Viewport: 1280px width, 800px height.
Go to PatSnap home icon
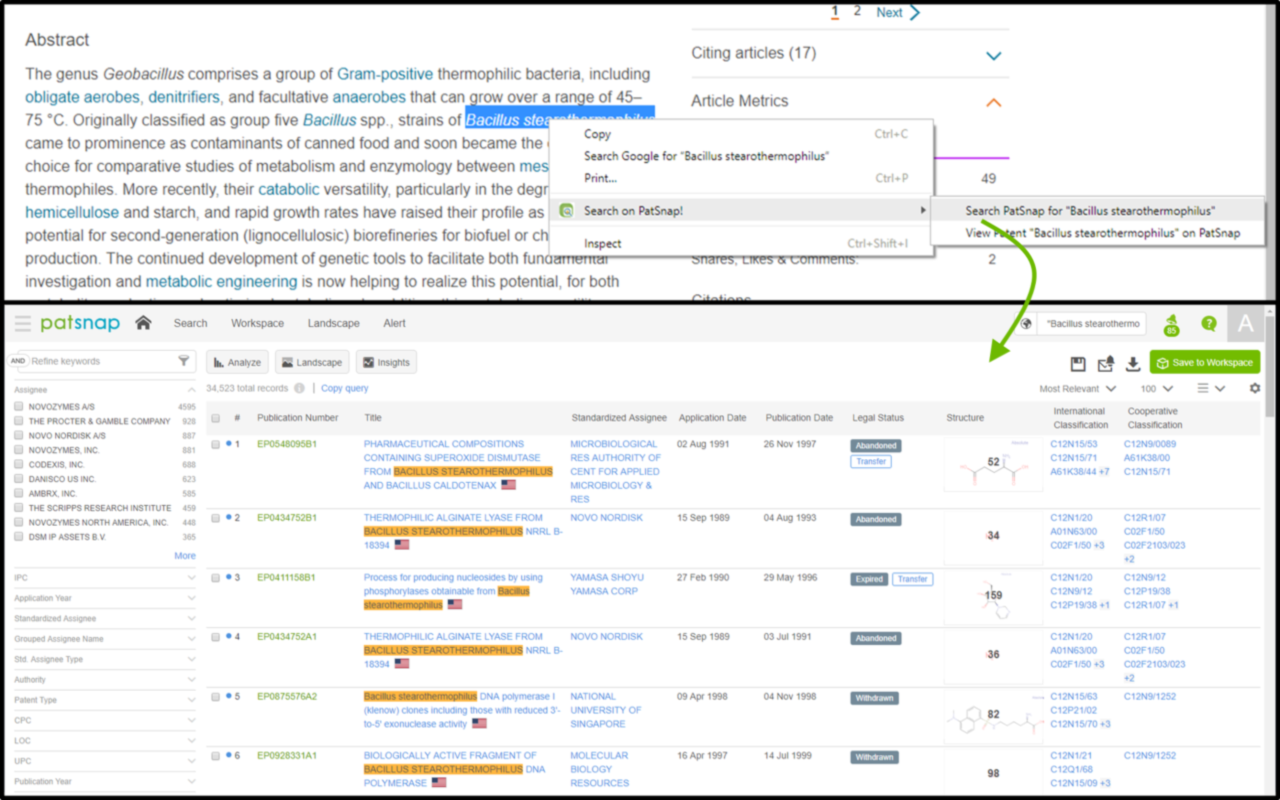tap(144, 323)
